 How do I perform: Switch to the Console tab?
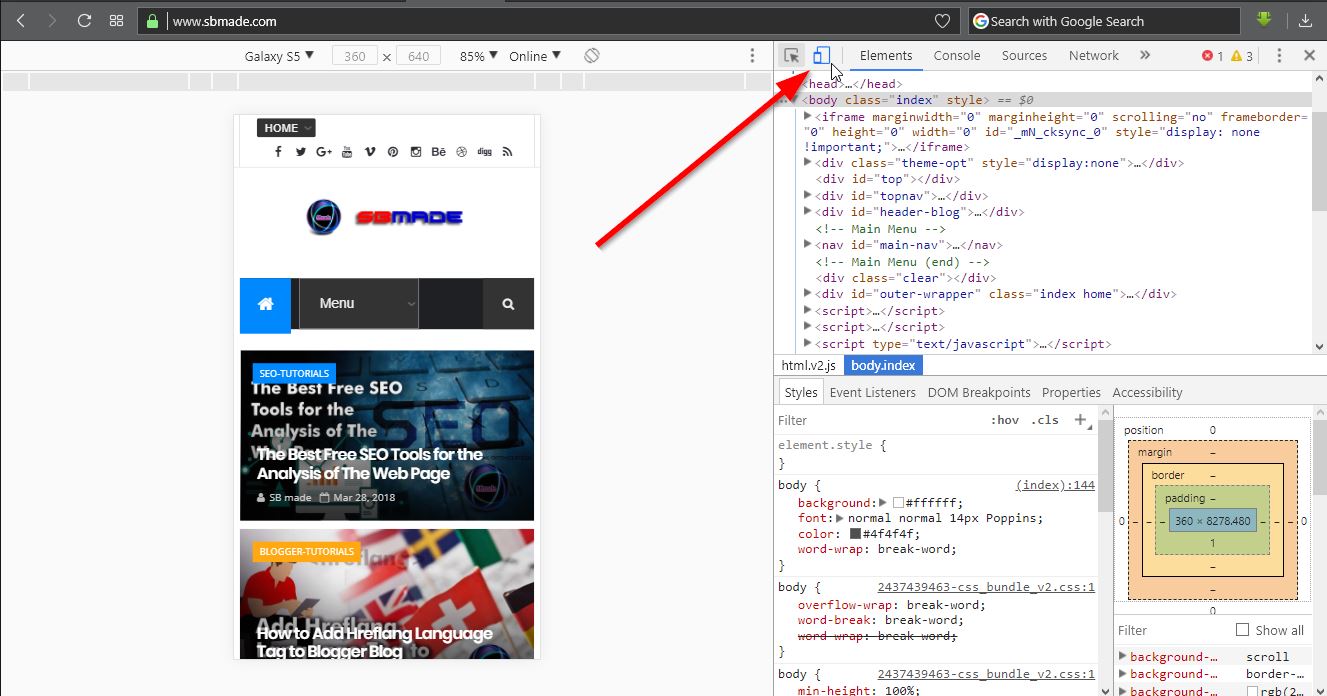(956, 55)
